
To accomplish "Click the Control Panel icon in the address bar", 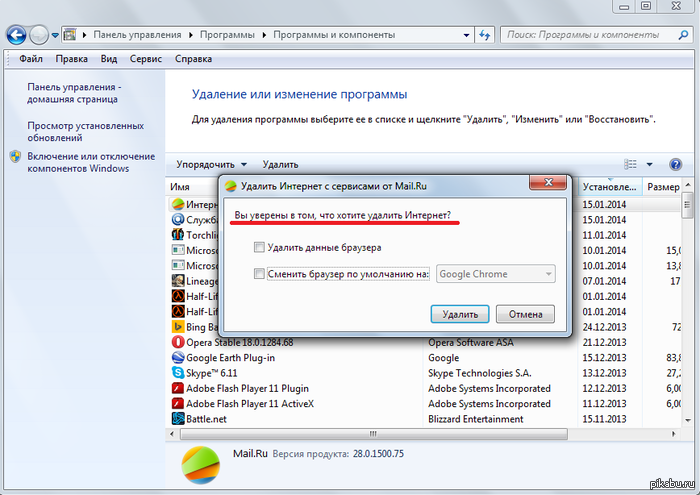I will tap(70, 34).
